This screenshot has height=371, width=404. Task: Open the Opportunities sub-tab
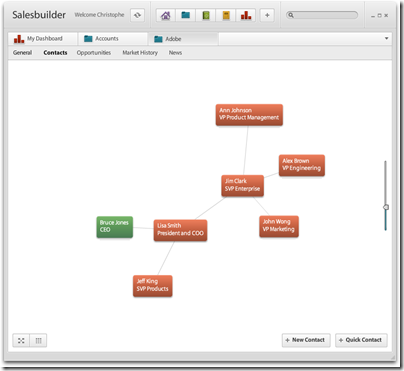94,53
